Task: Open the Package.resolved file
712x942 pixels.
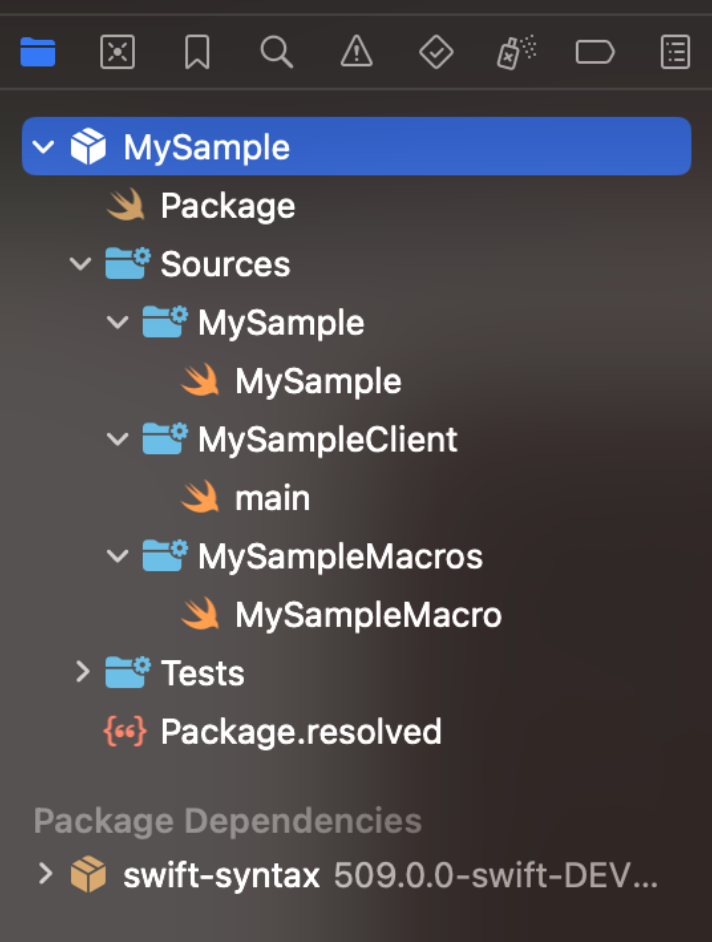Action: click(273, 732)
